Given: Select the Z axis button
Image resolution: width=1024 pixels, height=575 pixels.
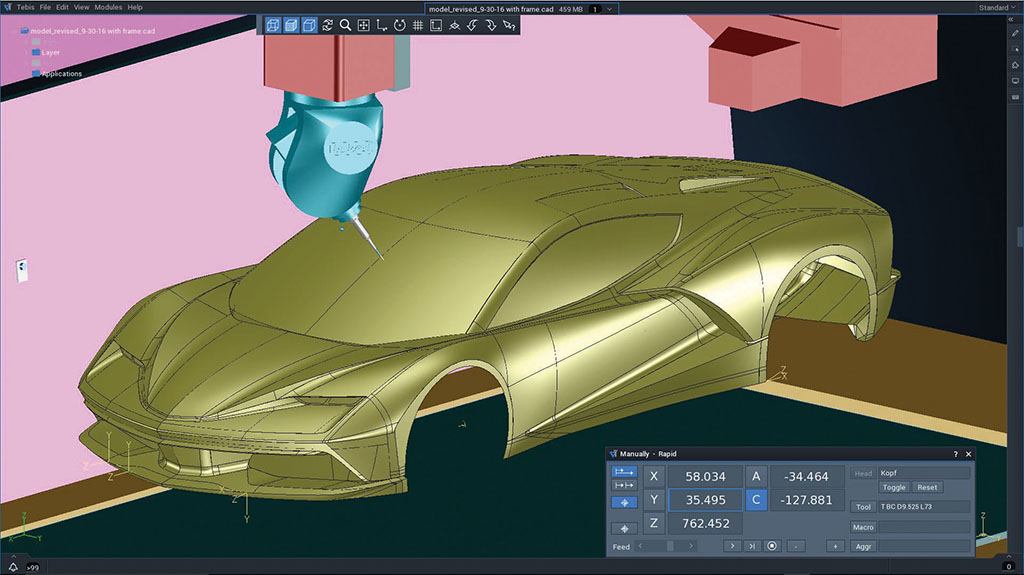Looking at the screenshot, I should [x=654, y=523].
